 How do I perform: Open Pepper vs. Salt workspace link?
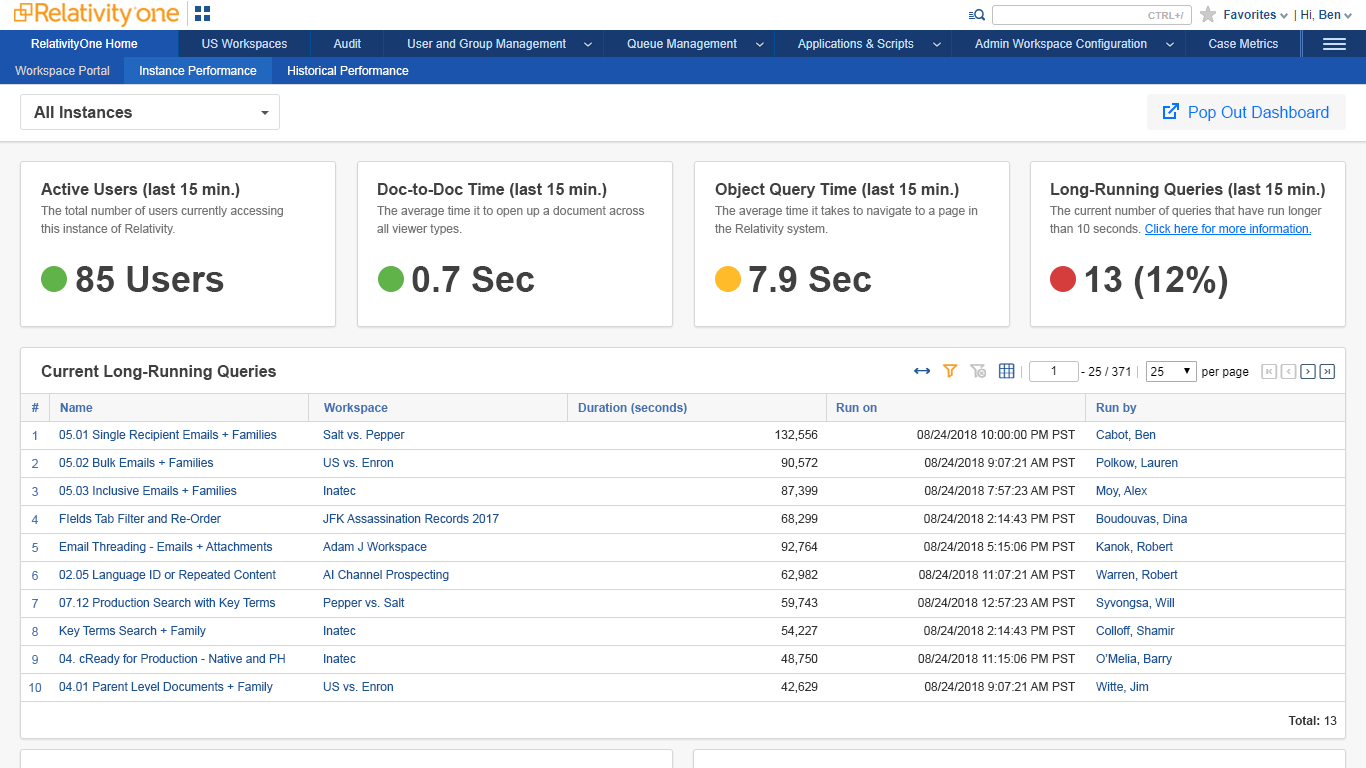(x=364, y=603)
